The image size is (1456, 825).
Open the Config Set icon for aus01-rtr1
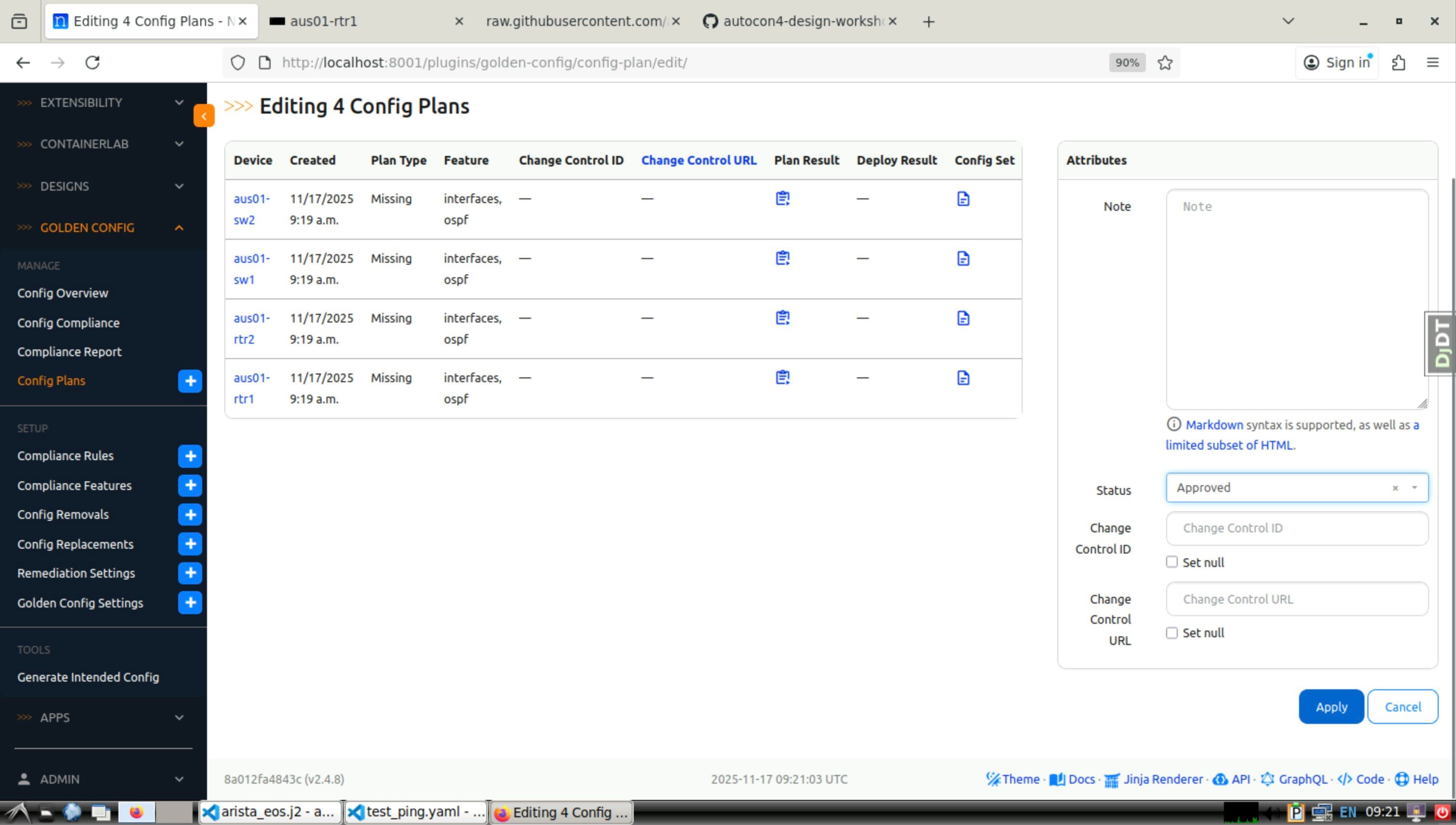[963, 378]
